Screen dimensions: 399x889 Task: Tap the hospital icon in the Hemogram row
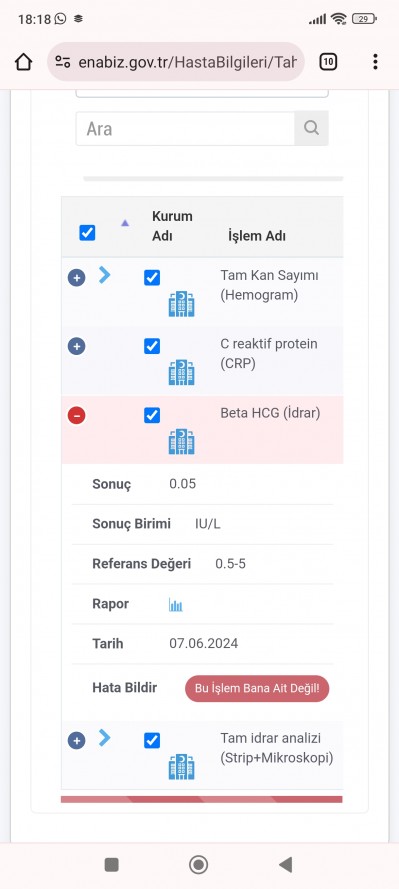[x=181, y=304]
